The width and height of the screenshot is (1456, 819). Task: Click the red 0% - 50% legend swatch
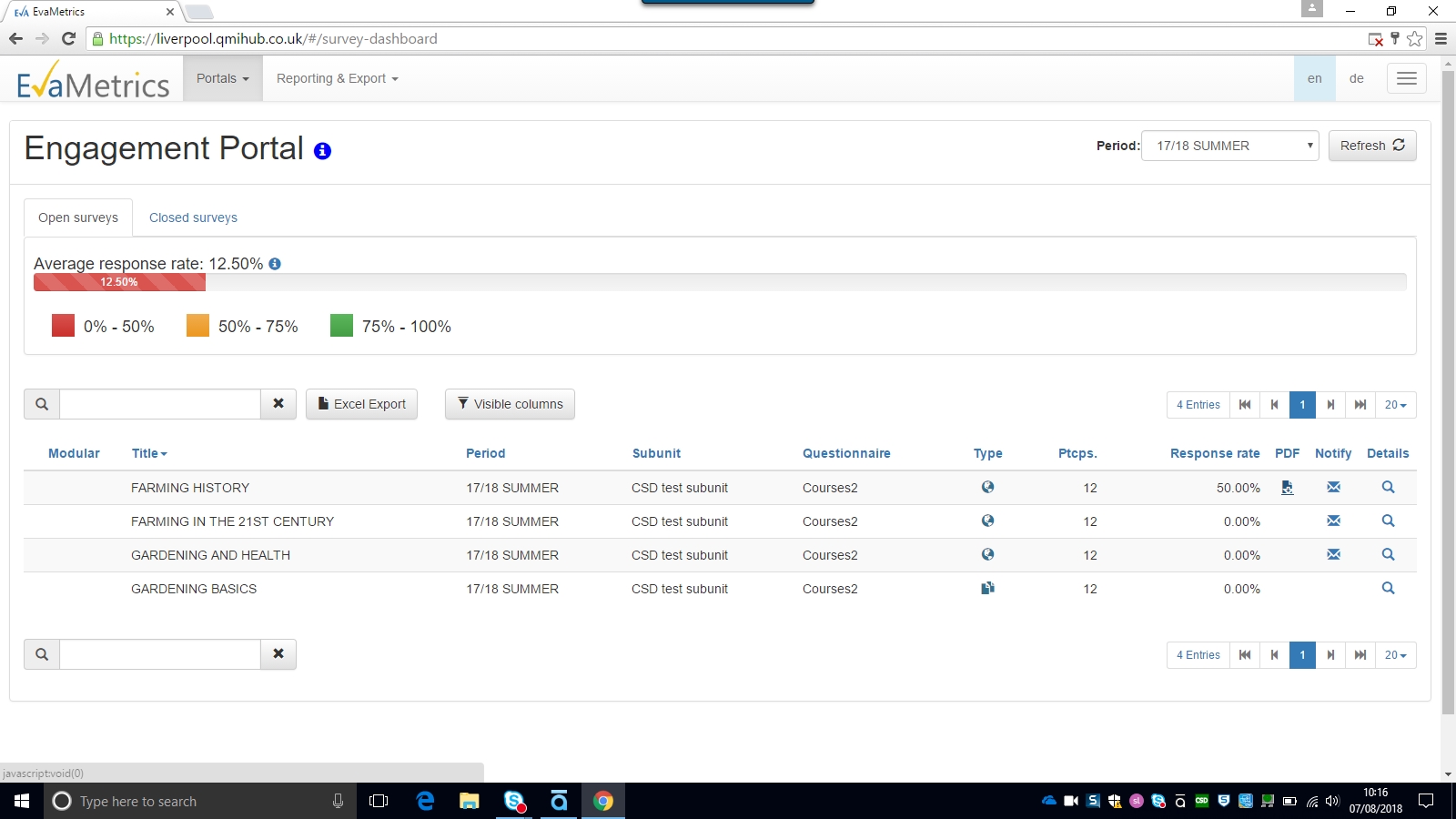[x=63, y=326]
